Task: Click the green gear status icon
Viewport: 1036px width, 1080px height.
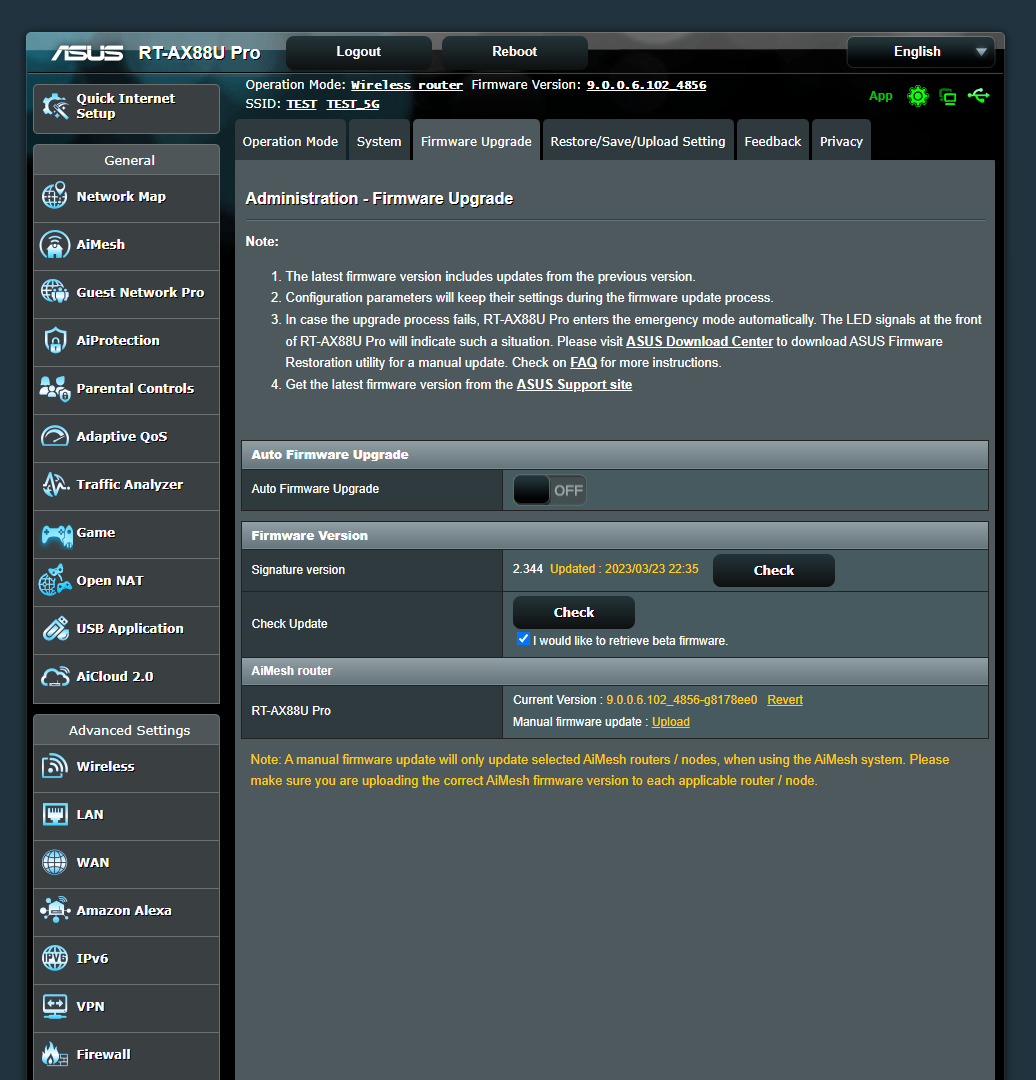Action: pos(918,96)
